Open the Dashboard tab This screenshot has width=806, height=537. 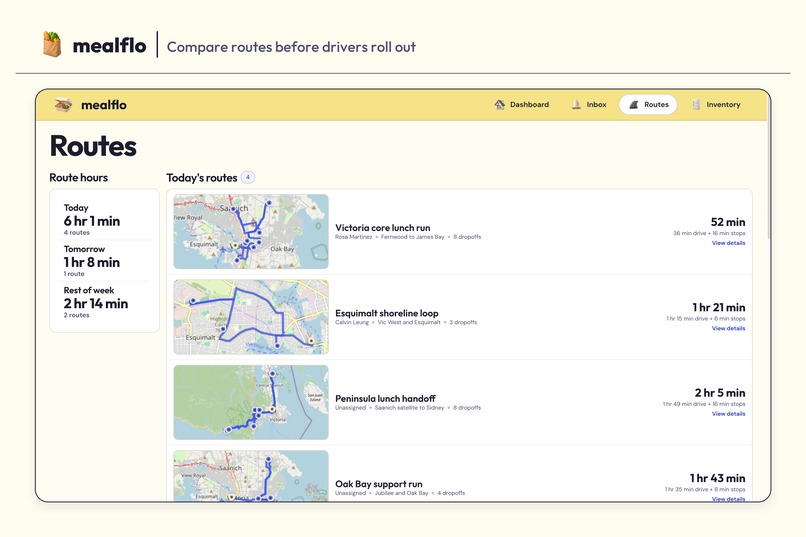521,105
